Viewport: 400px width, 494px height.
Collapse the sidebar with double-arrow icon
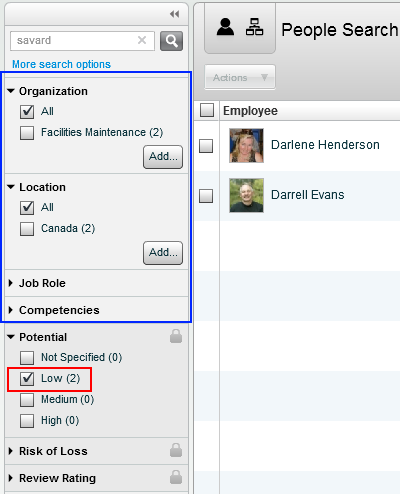174,14
